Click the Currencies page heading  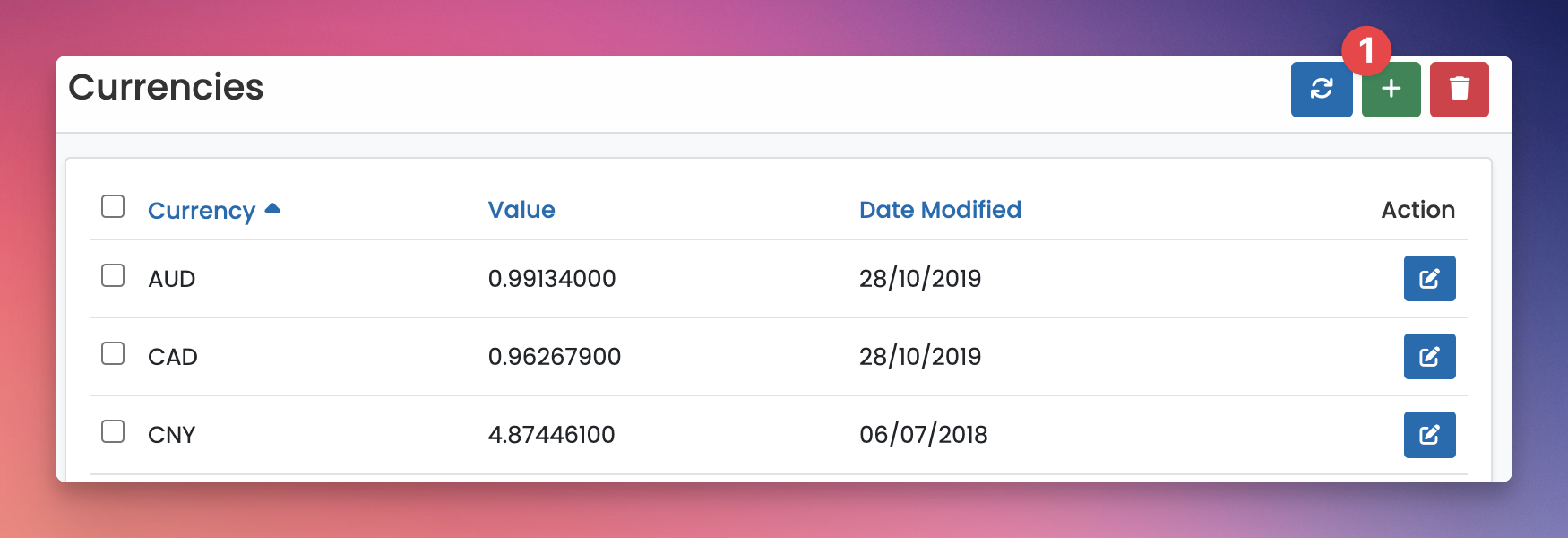pyautogui.click(x=166, y=87)
